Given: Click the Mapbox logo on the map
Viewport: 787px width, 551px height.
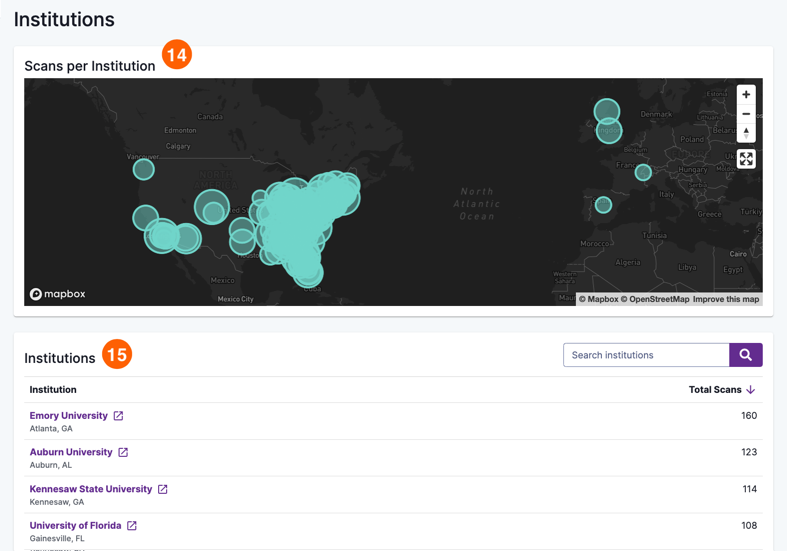Looking at the screenshot, I should (57, 294).
